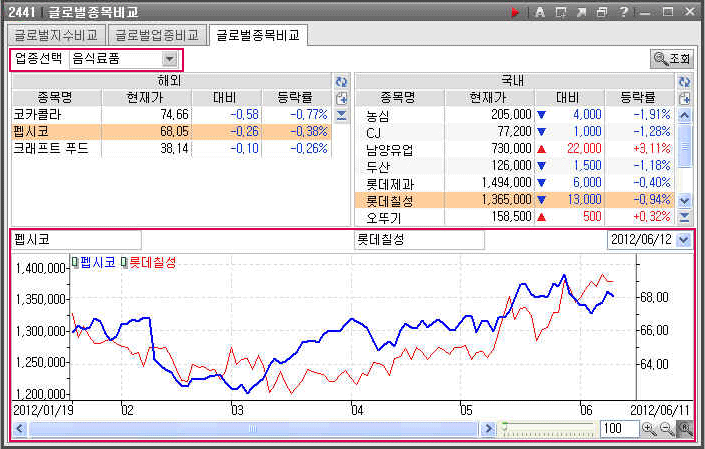
Task: Click the 남양유업 change rate +3.11%
Action: (x=651, y=149)
